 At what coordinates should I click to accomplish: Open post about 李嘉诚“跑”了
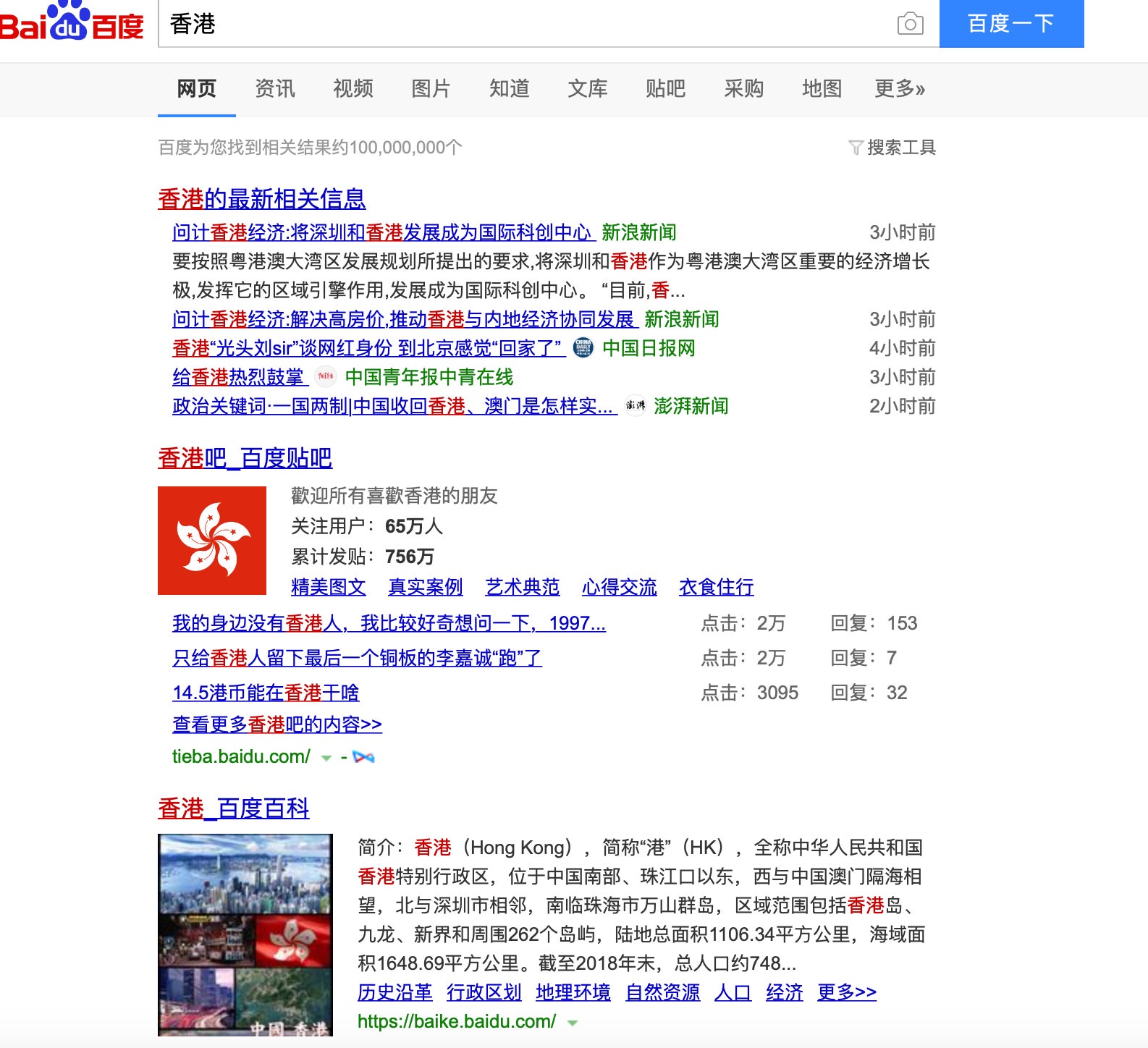coord(357,658)
